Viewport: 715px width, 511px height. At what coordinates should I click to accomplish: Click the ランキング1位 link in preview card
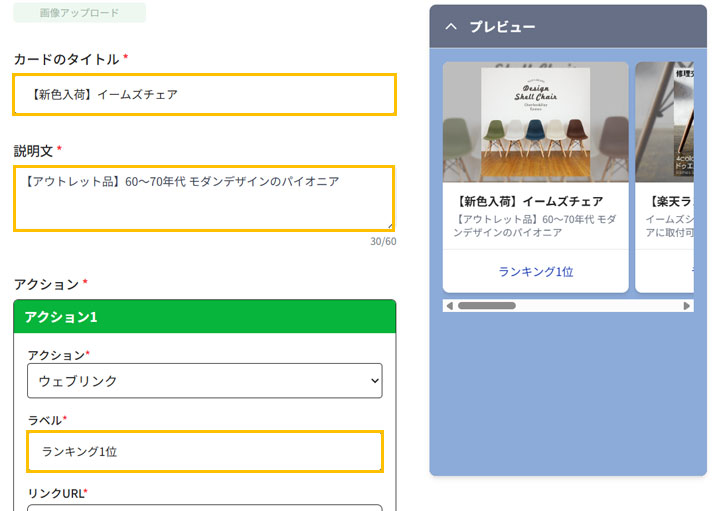[x=536, y=271]
